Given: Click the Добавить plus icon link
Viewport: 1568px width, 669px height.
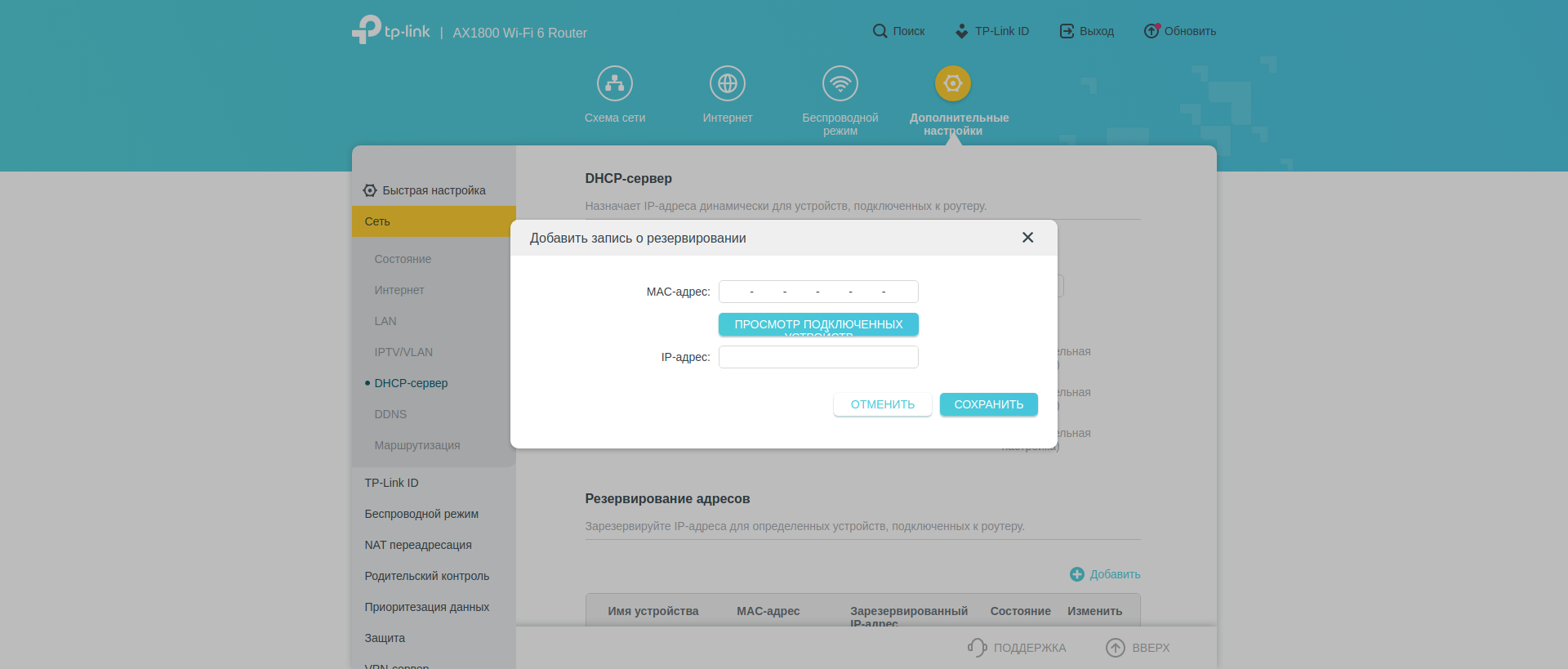Looking at the screenshot, I should point(1077,574).
